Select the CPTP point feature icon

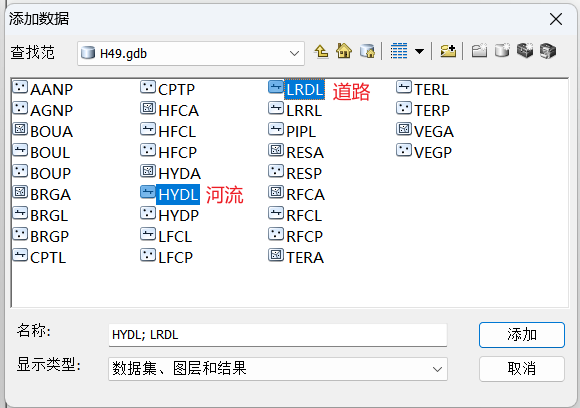point(148,87)
